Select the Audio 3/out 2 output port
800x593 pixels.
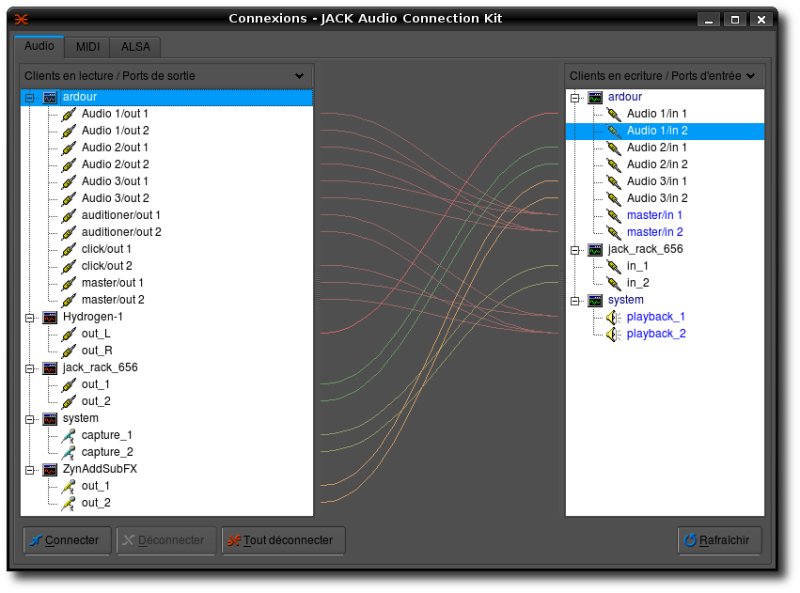115,198
